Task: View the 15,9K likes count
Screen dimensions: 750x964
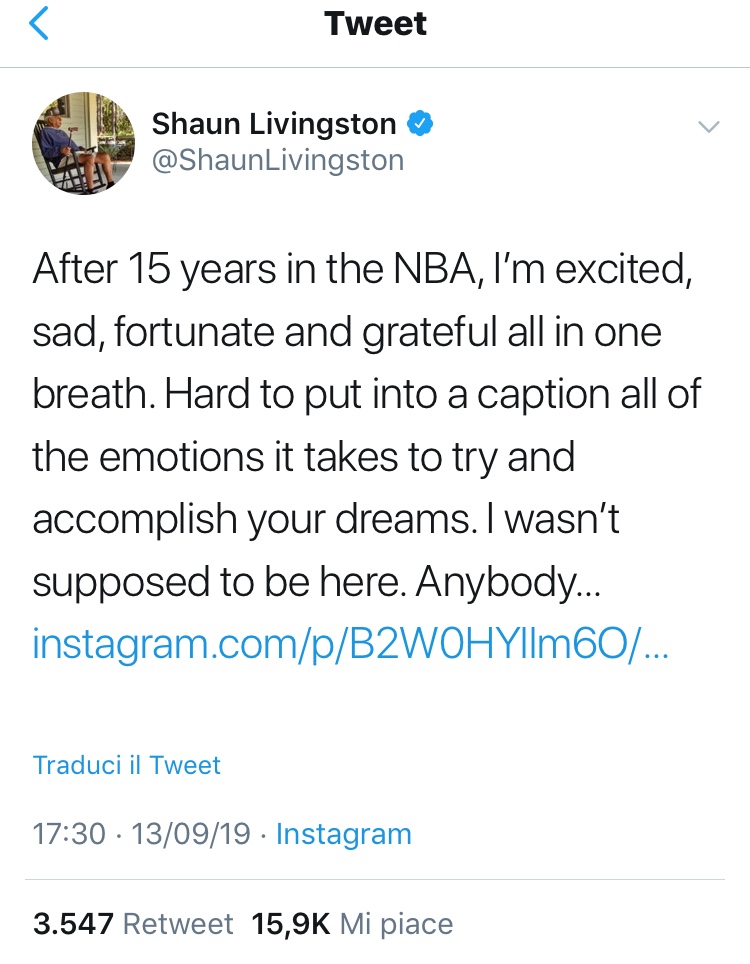Action: coord(291,923)
